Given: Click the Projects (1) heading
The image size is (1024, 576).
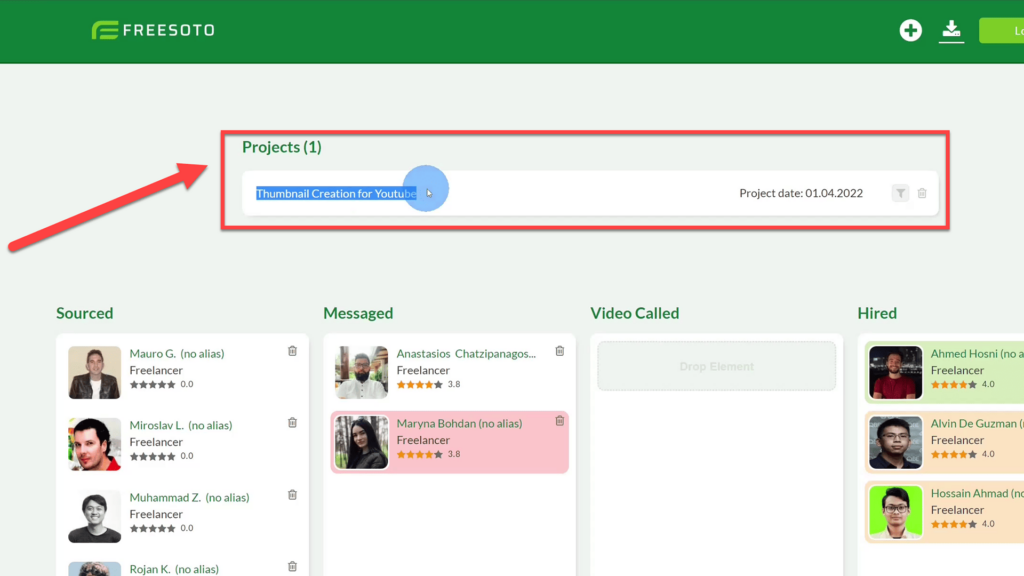Looking at the screenshot, I should 282,147.
